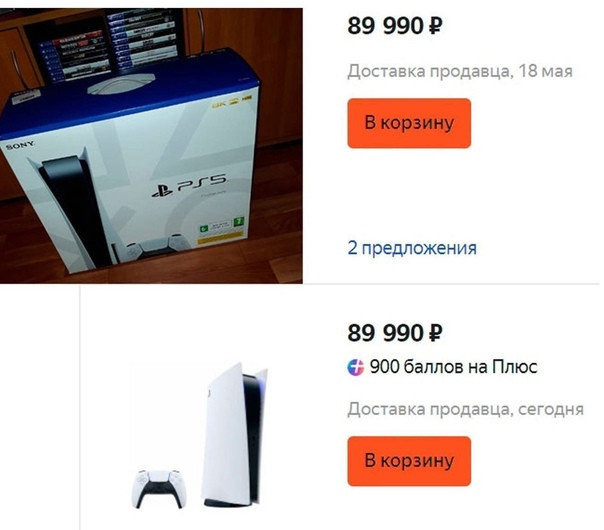
Task: Click the second listing's 89 990 ₽ price
Action: point(395,333)
